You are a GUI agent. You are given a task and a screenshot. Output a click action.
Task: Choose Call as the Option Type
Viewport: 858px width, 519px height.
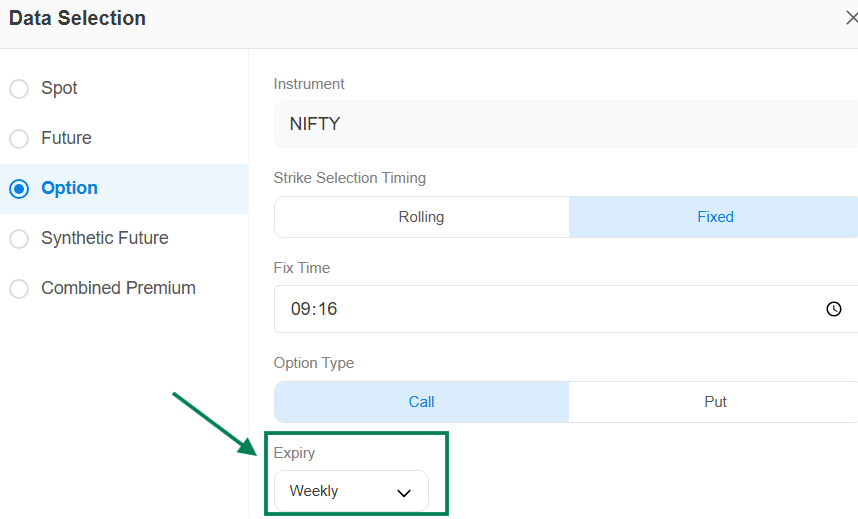(421, 402)
